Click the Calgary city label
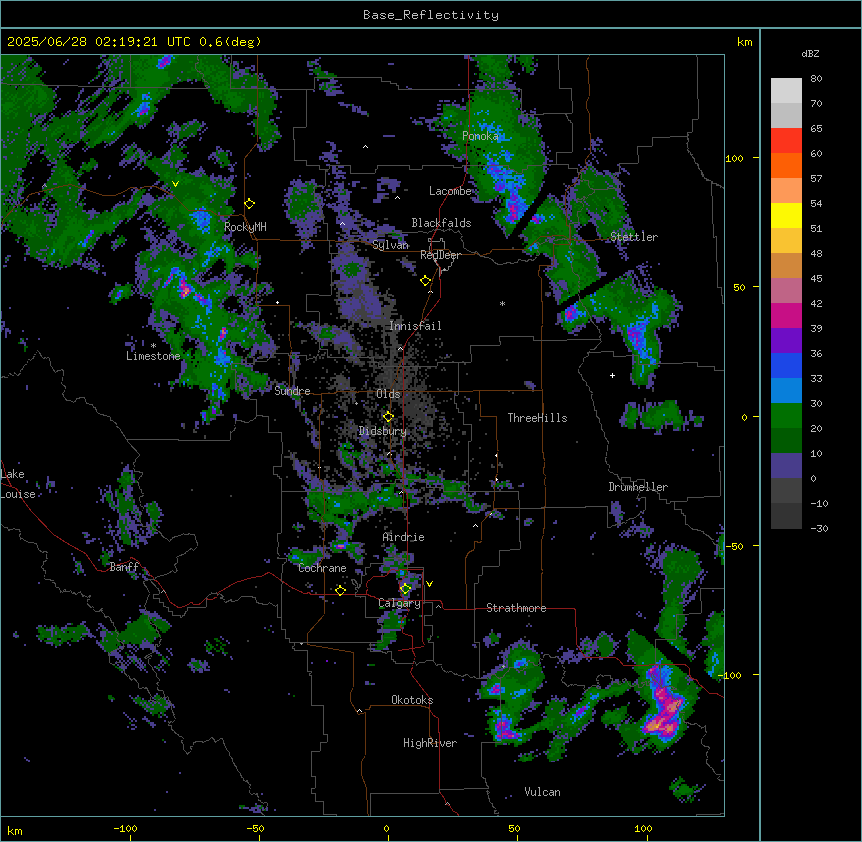Viewport: 862px width, 842px height. (x=399, y=603)
